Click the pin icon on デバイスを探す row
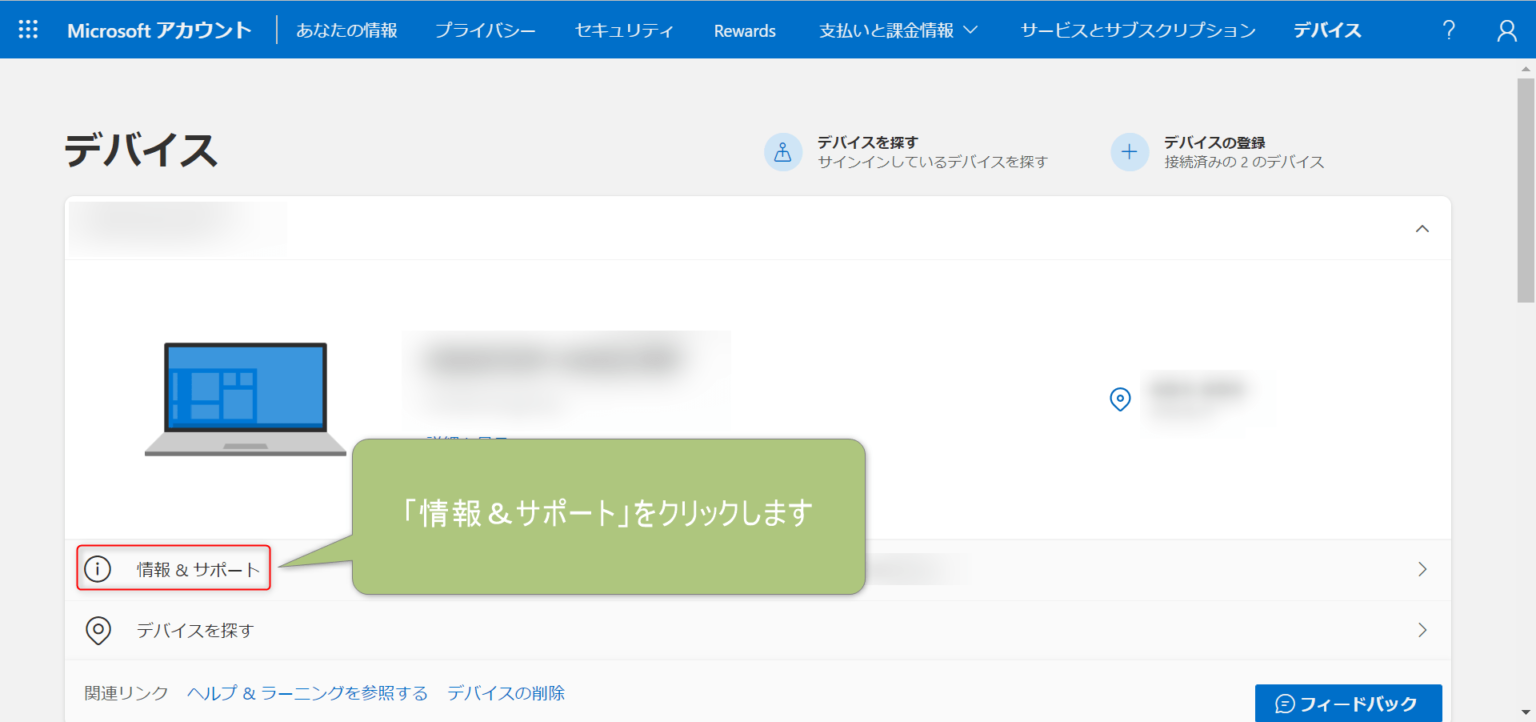This screenshot has height=722, width=1536. pos(97,630)
